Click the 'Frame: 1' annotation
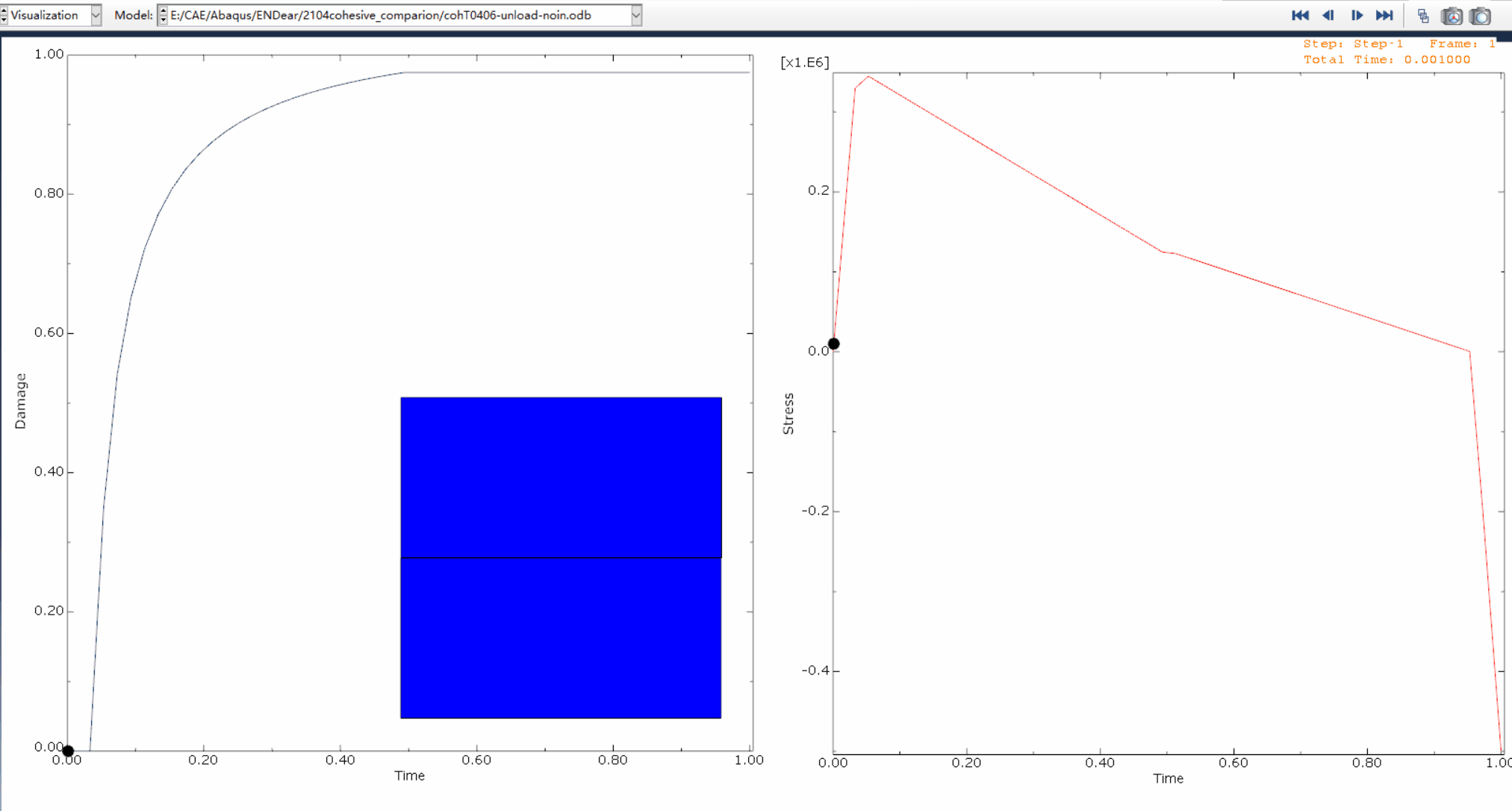1512x811 pixels. [x=1462, y=43]
